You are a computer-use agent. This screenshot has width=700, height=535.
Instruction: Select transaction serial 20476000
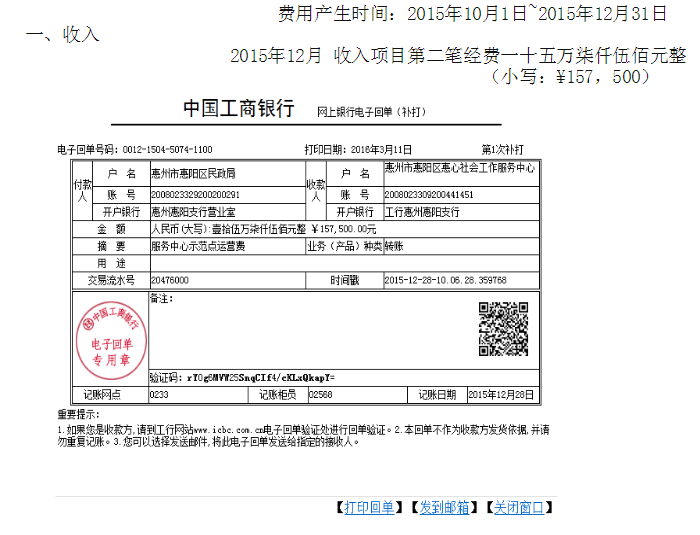pyautogui.click(x=170, y=280)
